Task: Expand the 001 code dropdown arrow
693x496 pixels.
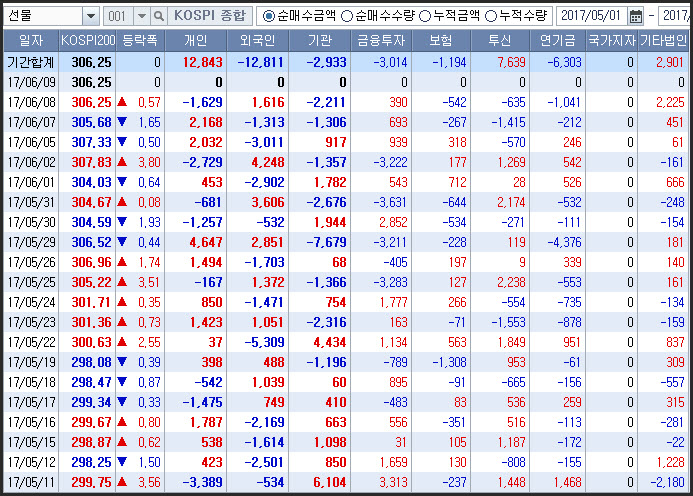Action: tap(141, 16)
